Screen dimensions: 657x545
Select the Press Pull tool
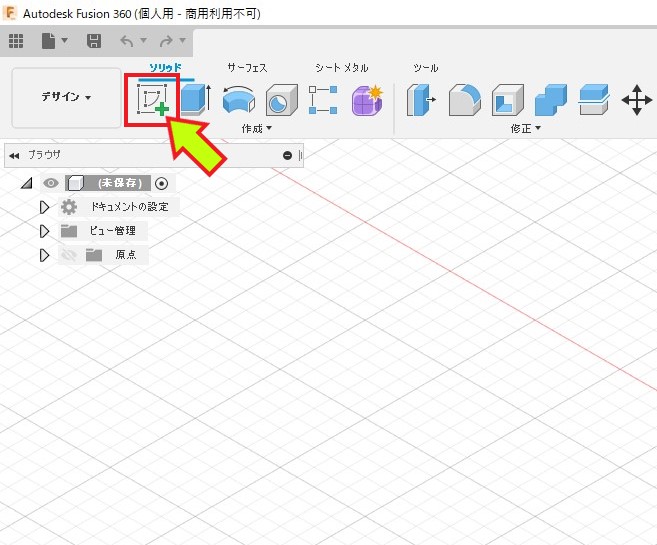[x=421, y=100]
